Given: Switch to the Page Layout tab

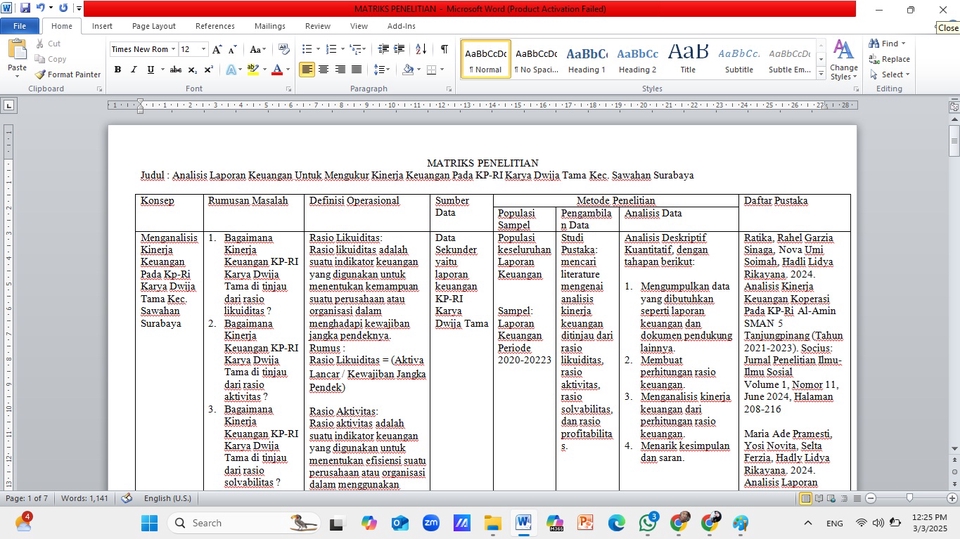Looking at the screenshot, I should pyautogui.click(x=154, y=26).
